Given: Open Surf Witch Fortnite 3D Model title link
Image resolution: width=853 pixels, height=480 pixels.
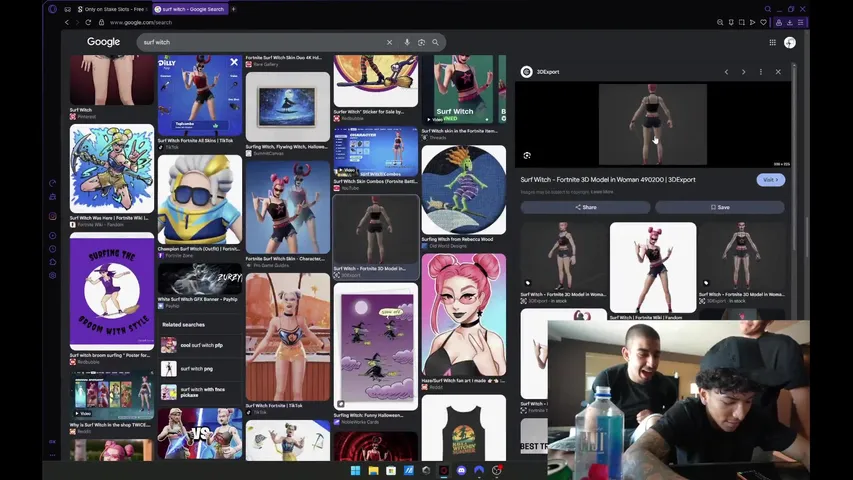Looking at the screenshot, I should click(608, 180).
